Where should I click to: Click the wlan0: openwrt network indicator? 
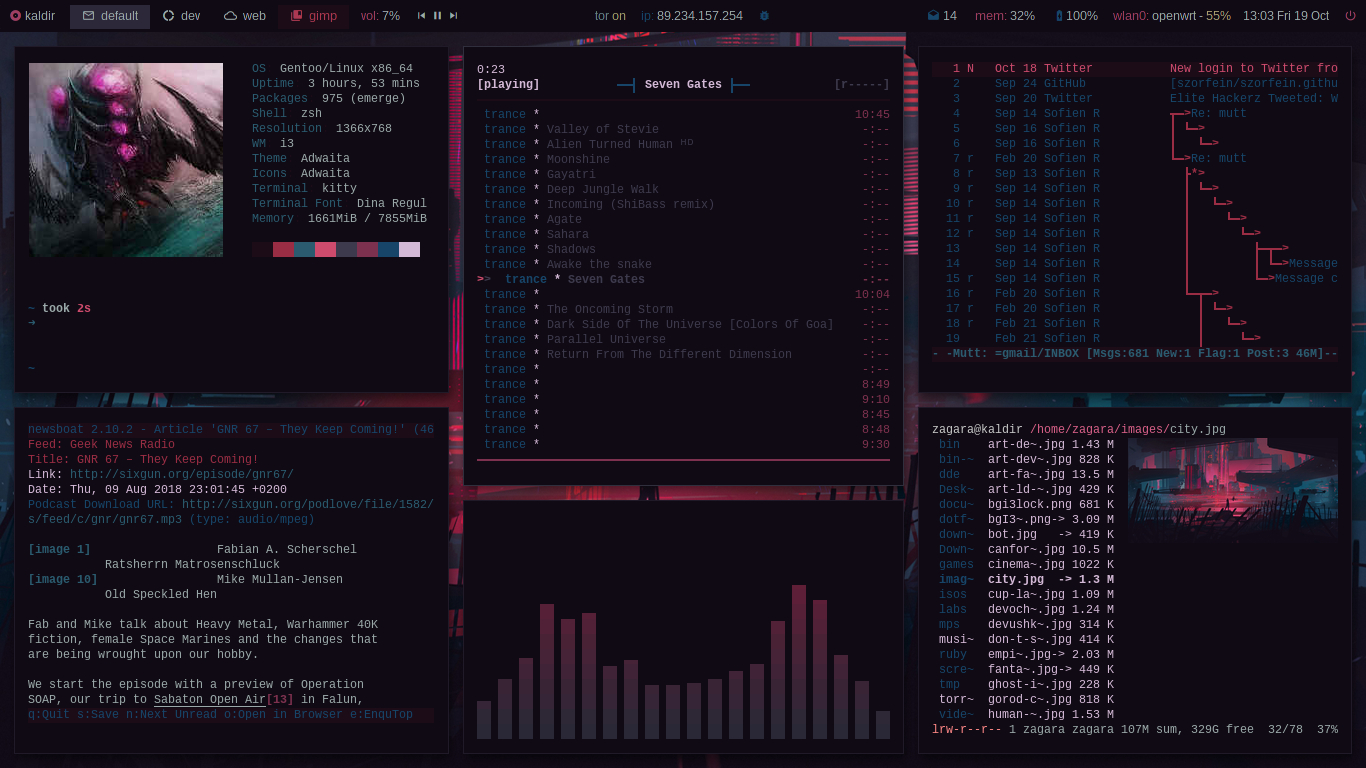pos(1172,16)
